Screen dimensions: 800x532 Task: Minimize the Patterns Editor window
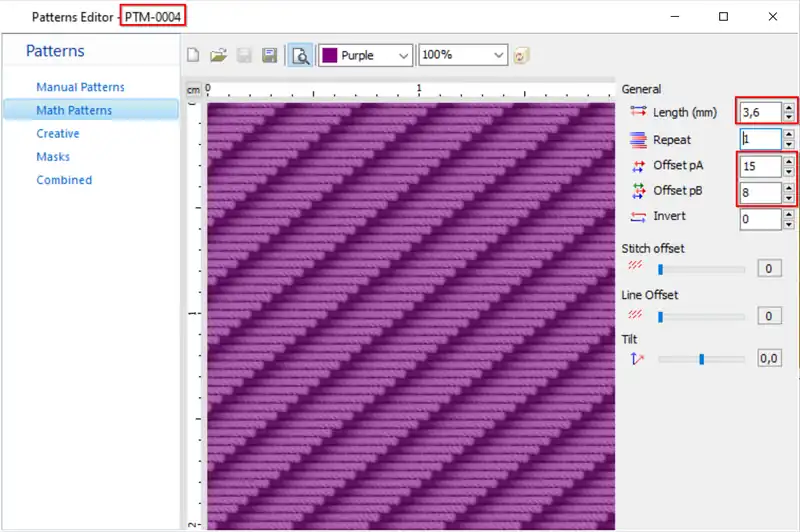click(x=674, y=17)
